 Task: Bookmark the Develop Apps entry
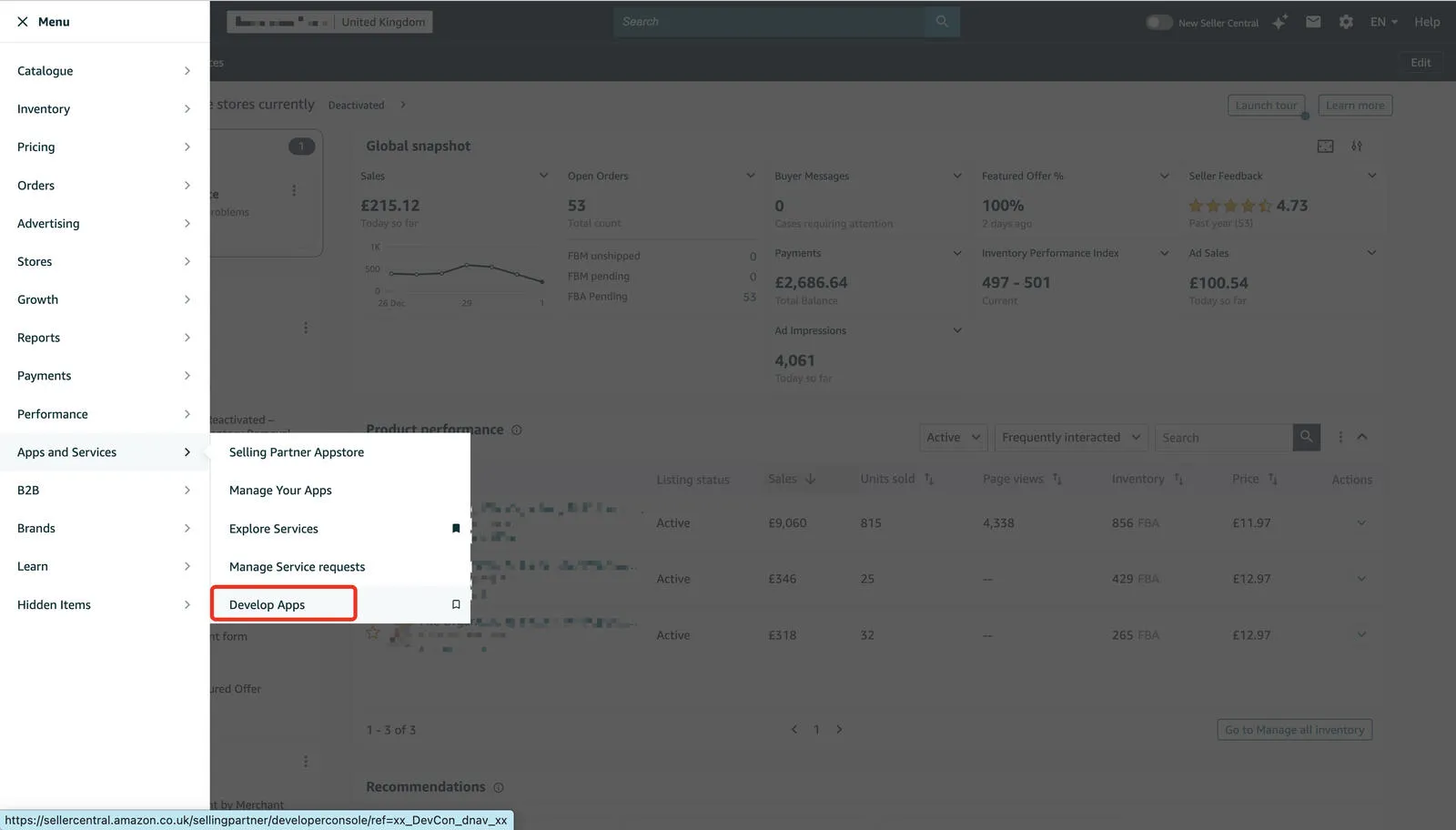(x=456, y=603)
